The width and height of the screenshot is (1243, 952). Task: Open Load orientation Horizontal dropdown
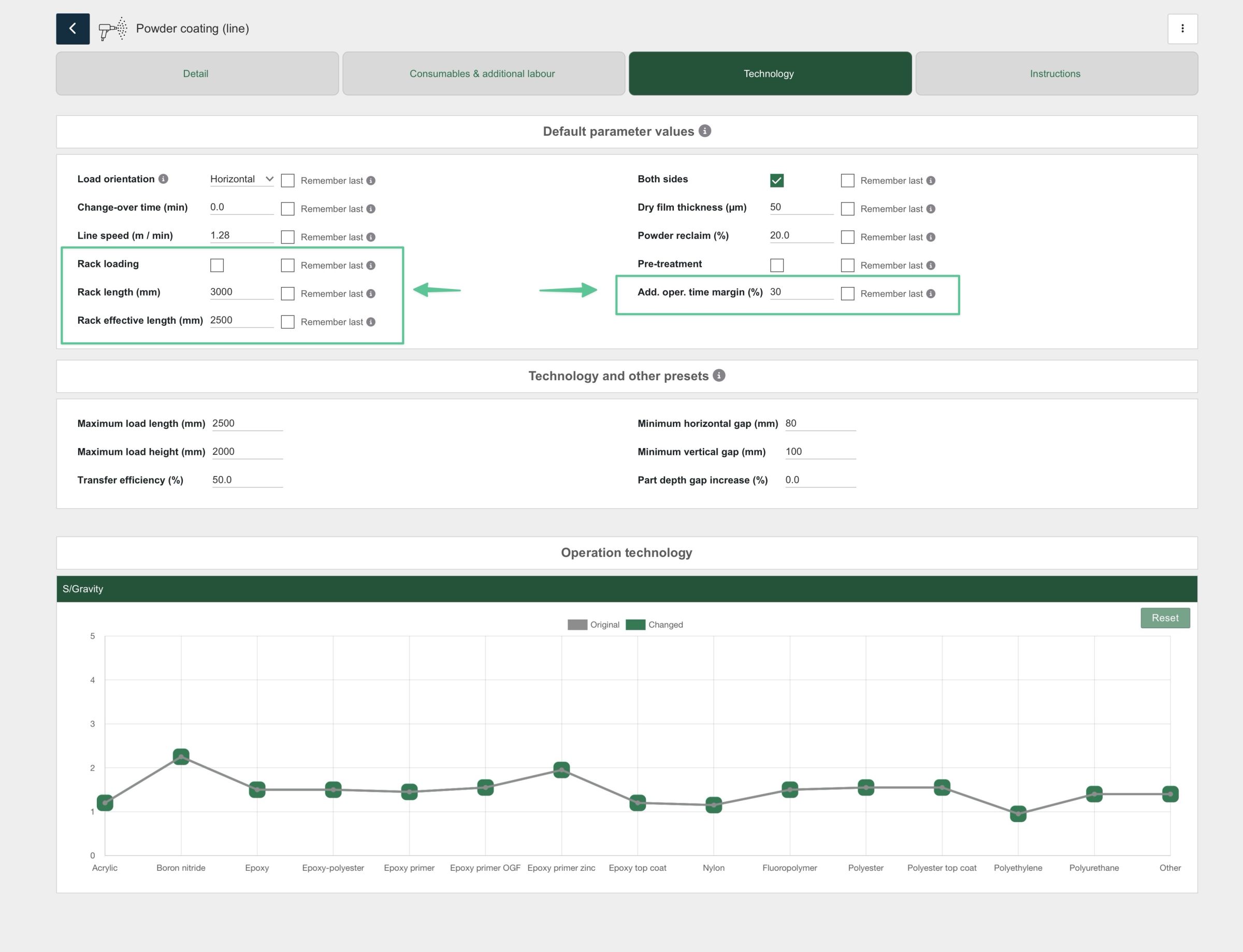pos(241,179)
